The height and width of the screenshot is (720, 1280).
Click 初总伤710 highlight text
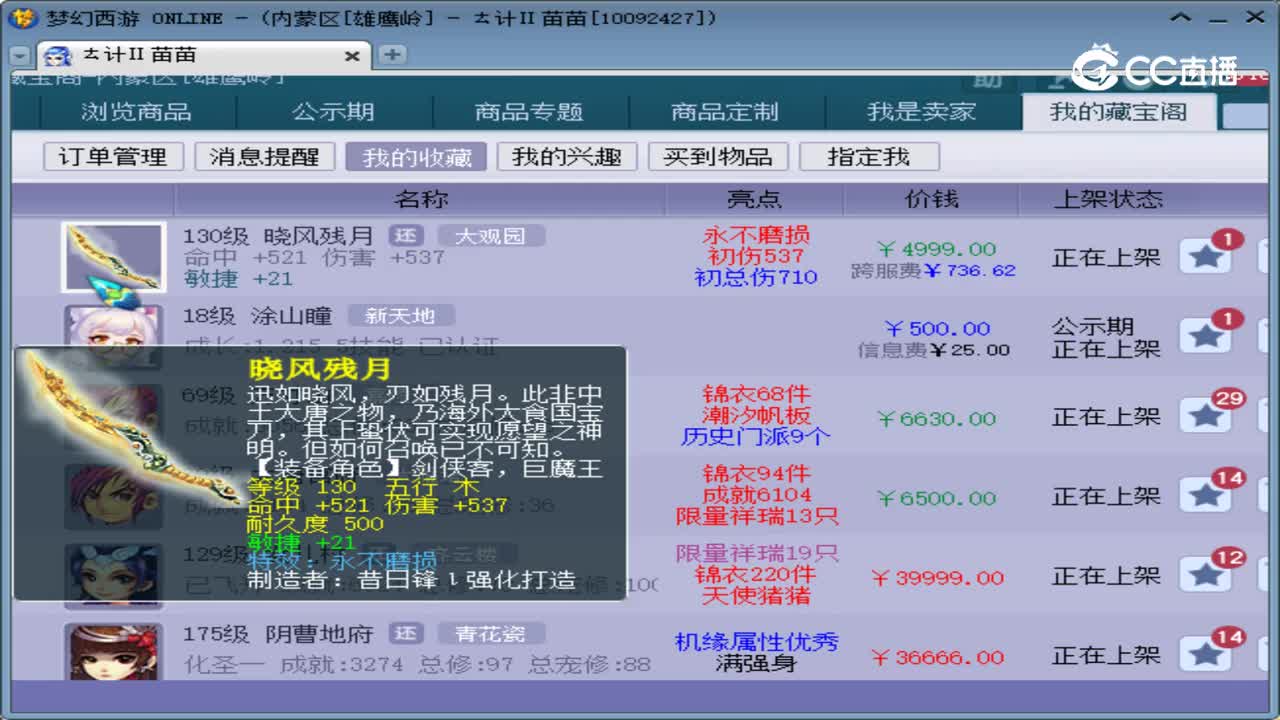pos(756,277)
